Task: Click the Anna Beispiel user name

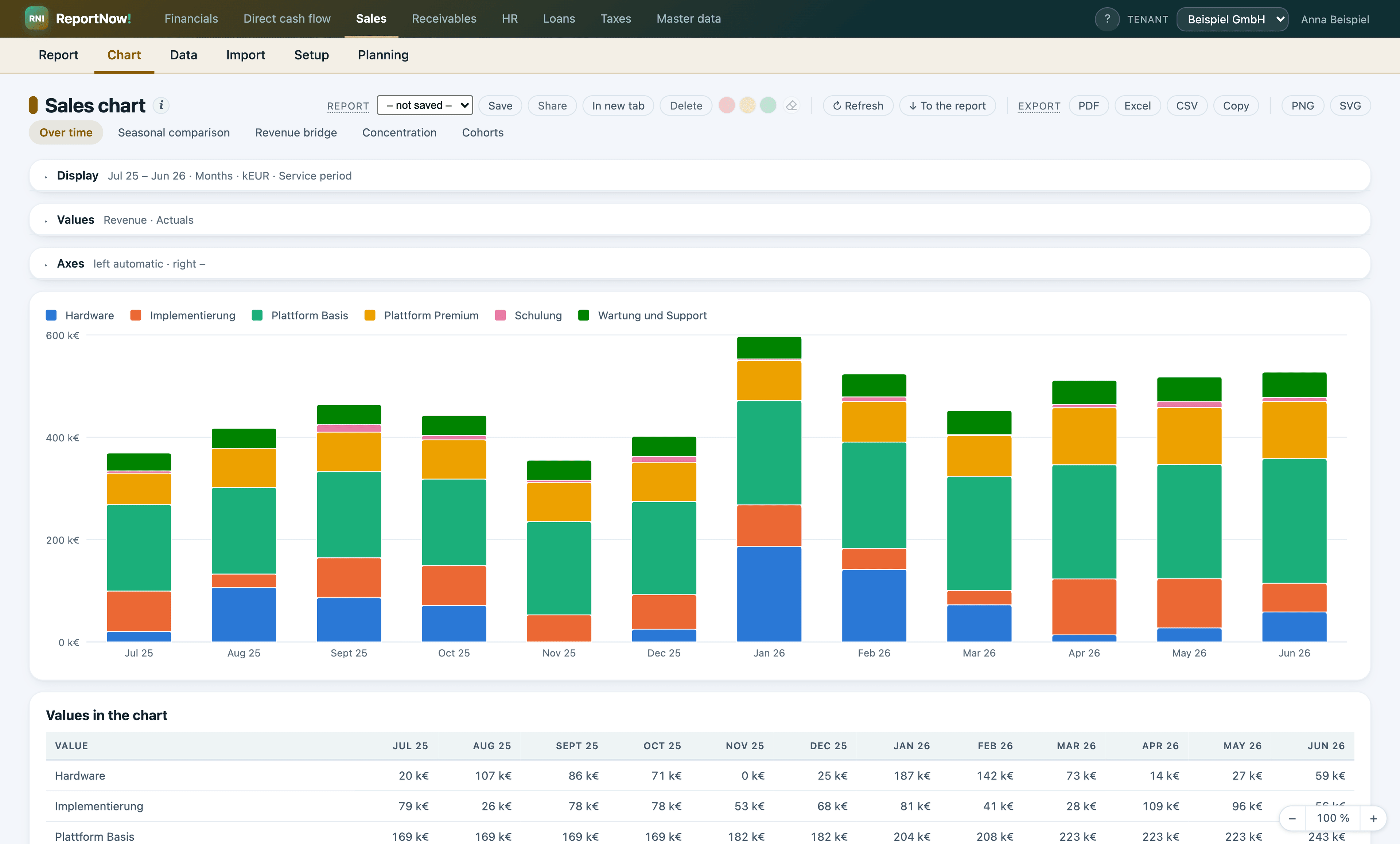Action: 1335,19
